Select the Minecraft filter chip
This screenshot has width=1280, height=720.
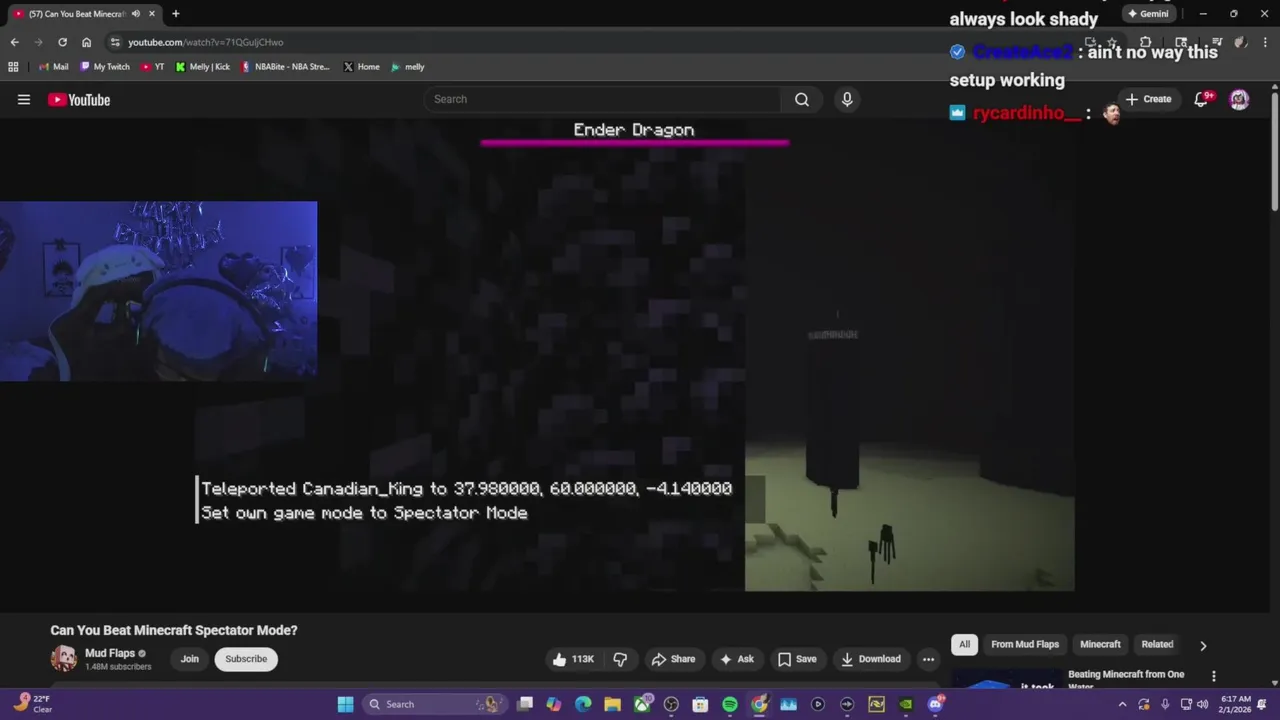point(1100,644)
